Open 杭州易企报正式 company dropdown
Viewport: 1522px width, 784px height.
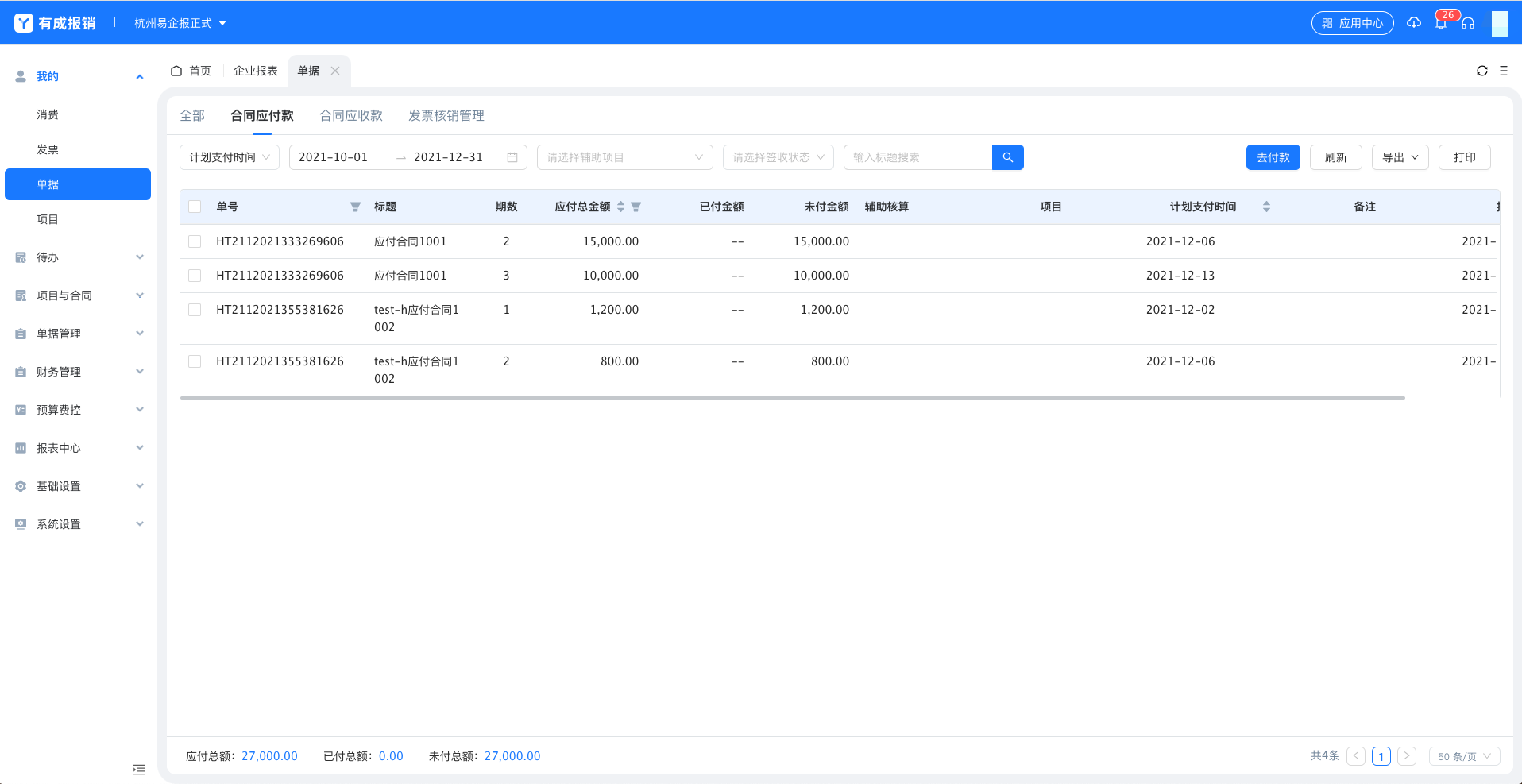[180, 23]
